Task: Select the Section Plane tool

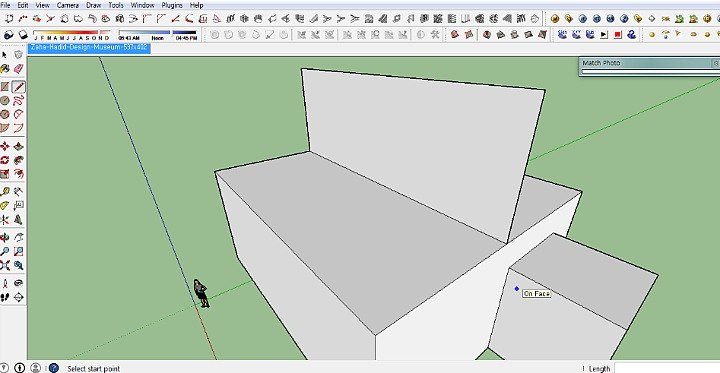Action: [18, 297]
